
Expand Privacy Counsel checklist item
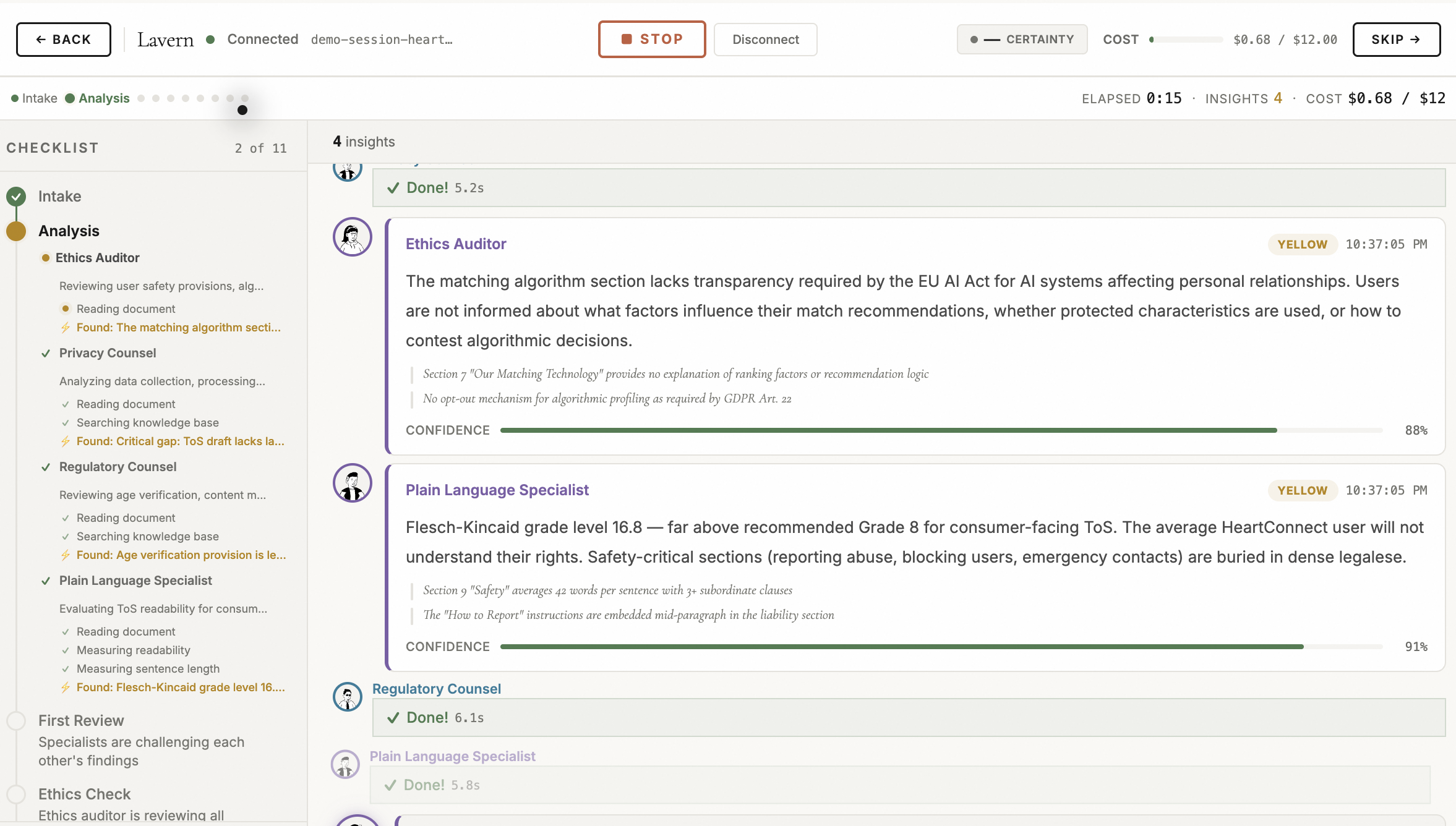(x=108, y=353)
